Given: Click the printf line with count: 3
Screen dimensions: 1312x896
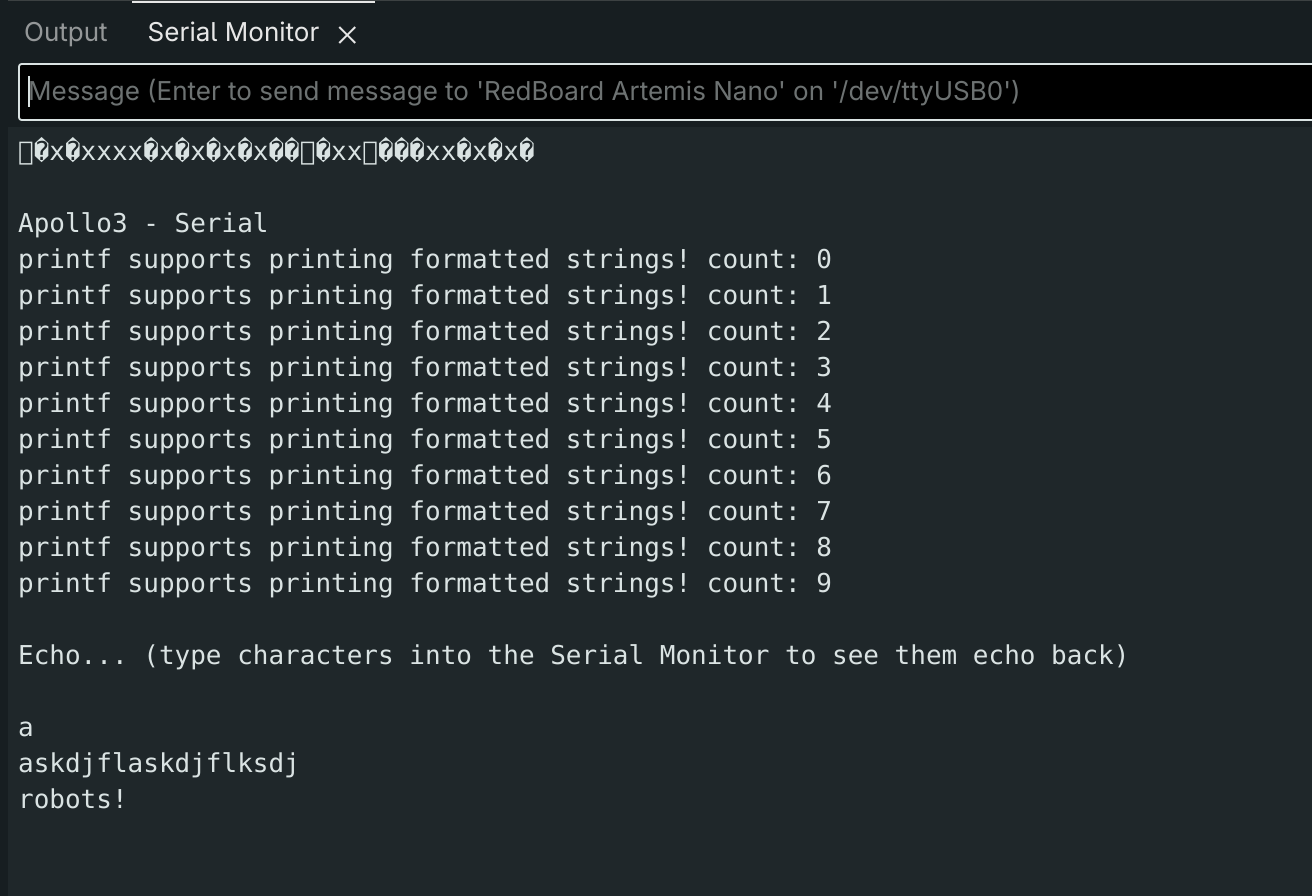Looking at the screenshot, I should 425,368.
